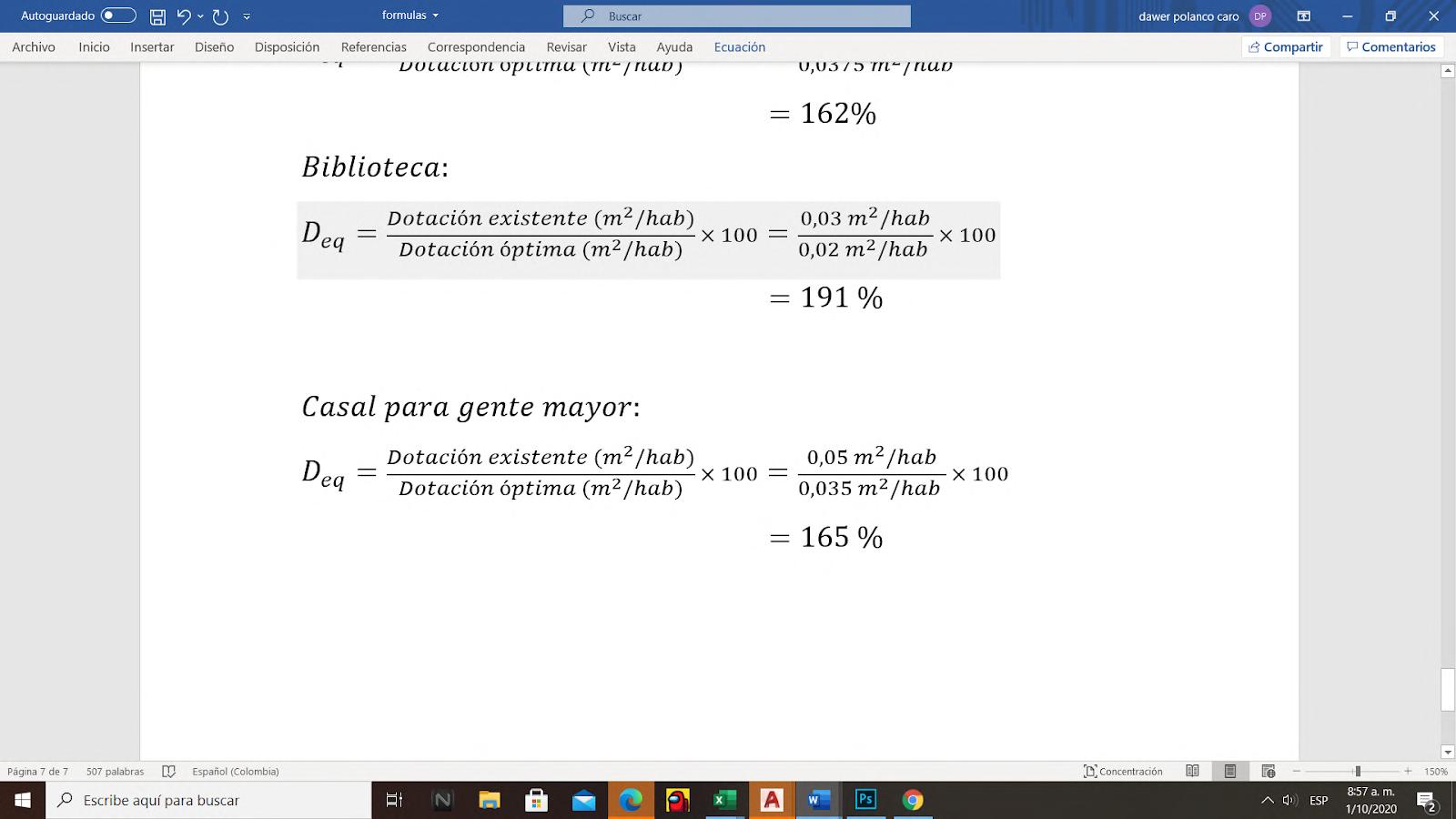The width and height of the screenshot is (1456, 819).
Task: Switch to the Ecuación tab
Action: pyautogui.click(x=740, y=47)
